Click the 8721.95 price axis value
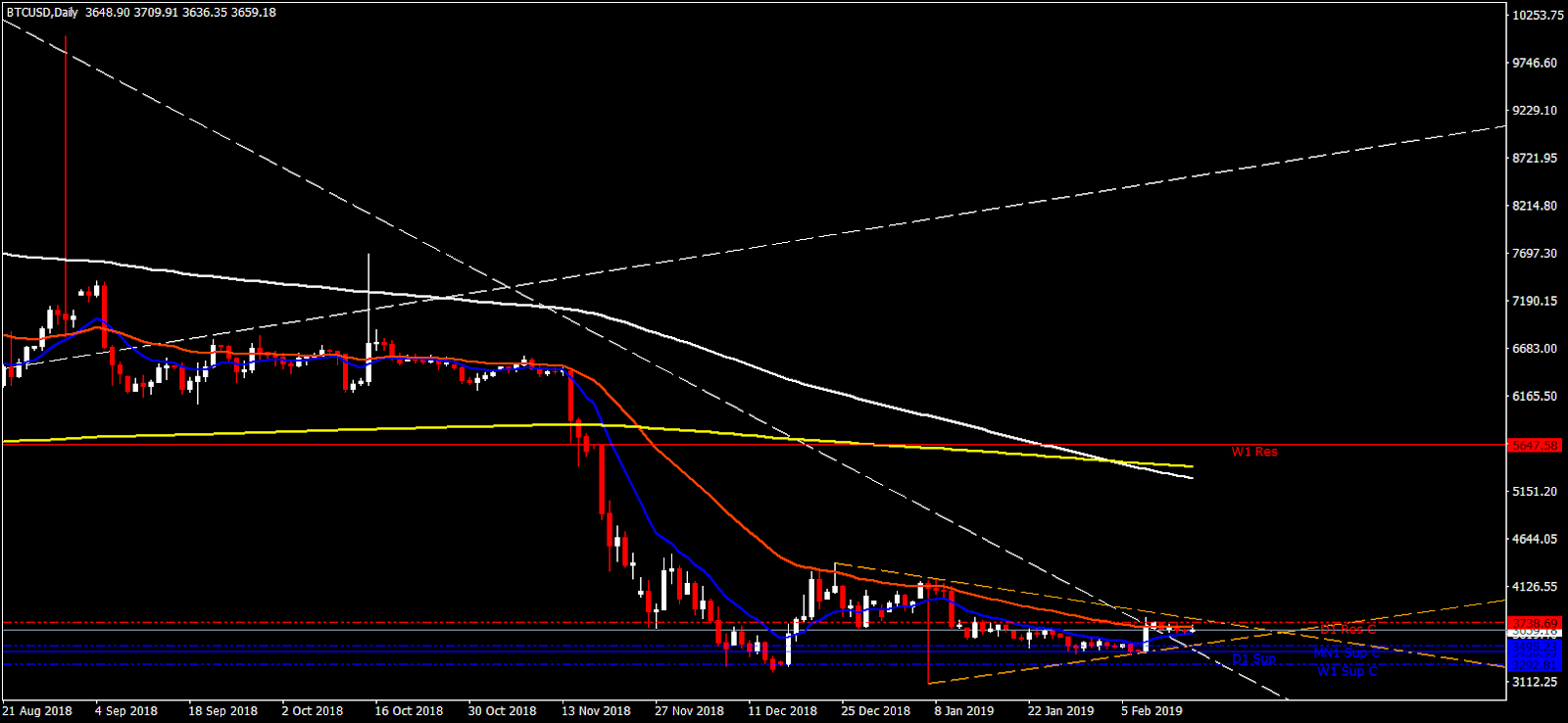Viewport: 1568px width, 723px height. [x=1535, y=158]
